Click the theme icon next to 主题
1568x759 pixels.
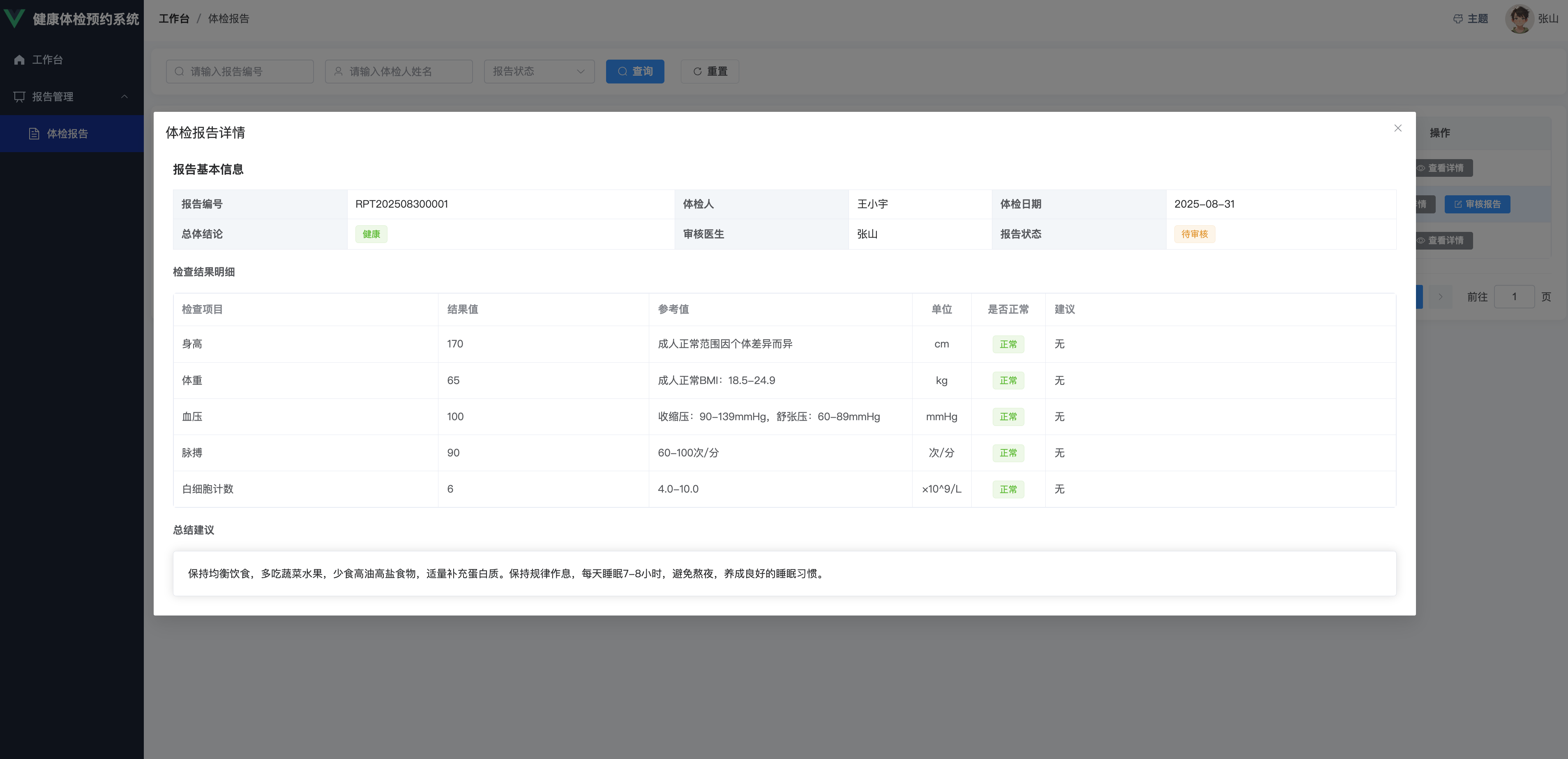[x=1458, y=19]
